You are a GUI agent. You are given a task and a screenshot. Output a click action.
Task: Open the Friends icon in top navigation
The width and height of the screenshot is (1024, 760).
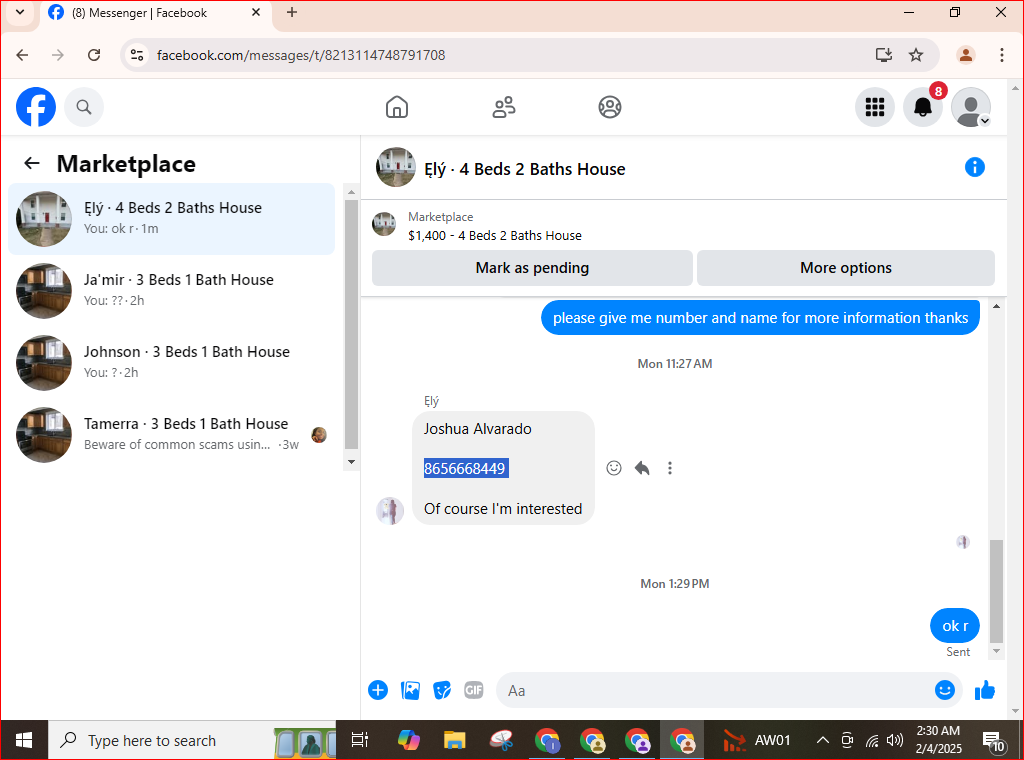[504, 107]
